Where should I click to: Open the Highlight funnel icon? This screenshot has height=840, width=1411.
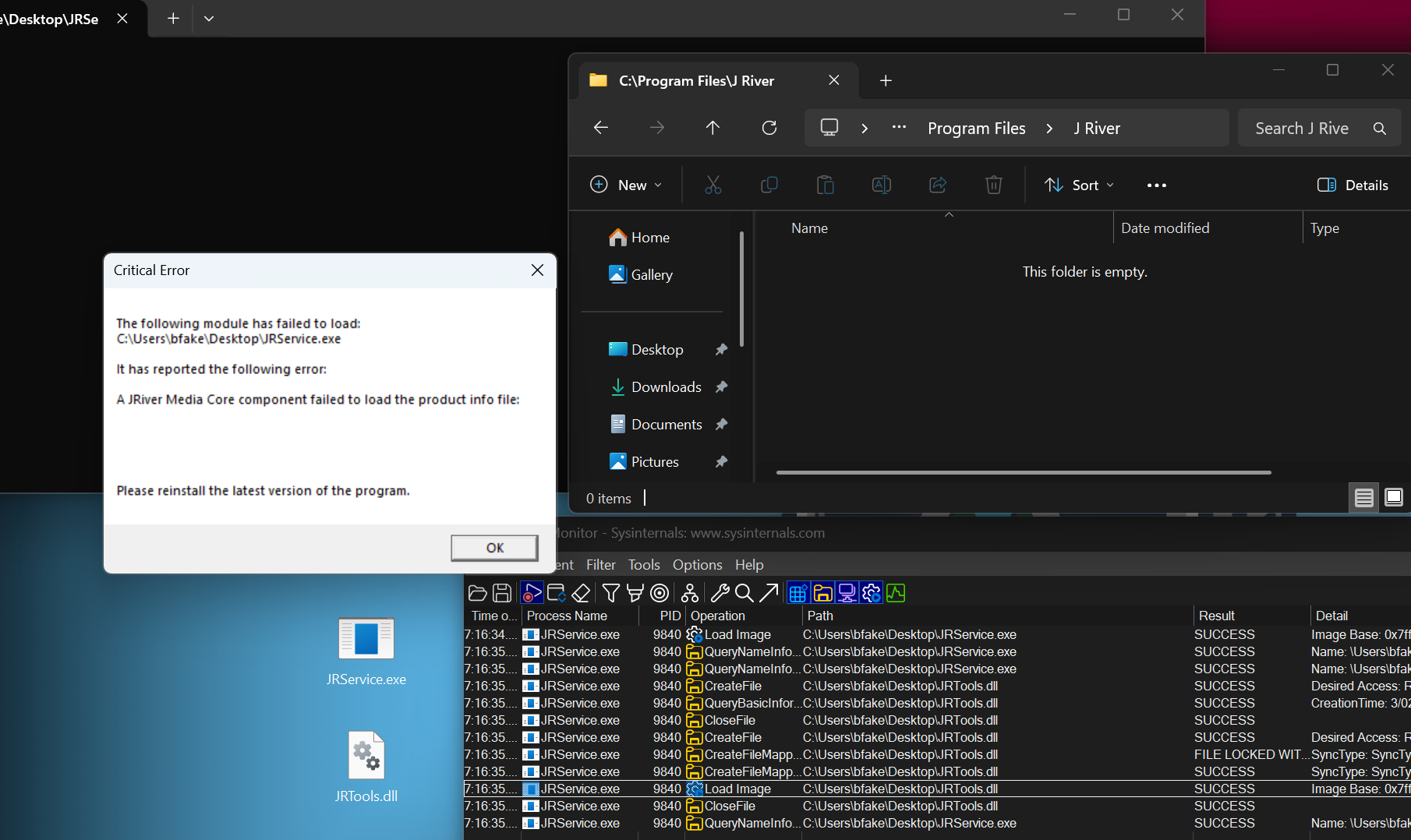pos(634,593)
